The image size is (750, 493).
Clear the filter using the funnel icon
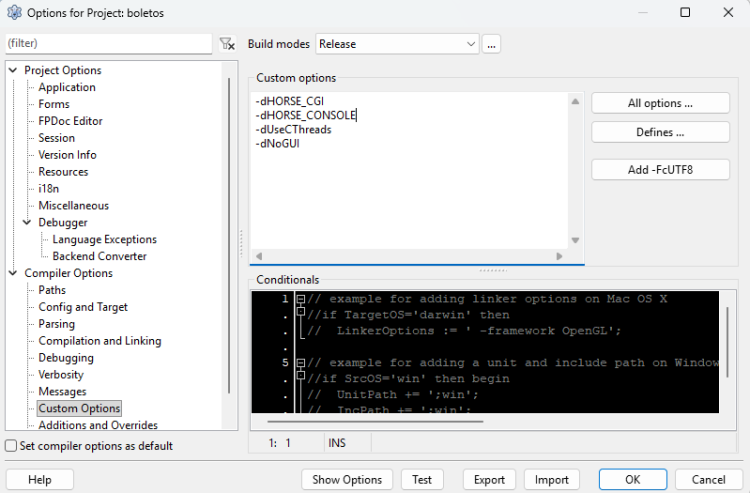[227, 44]
